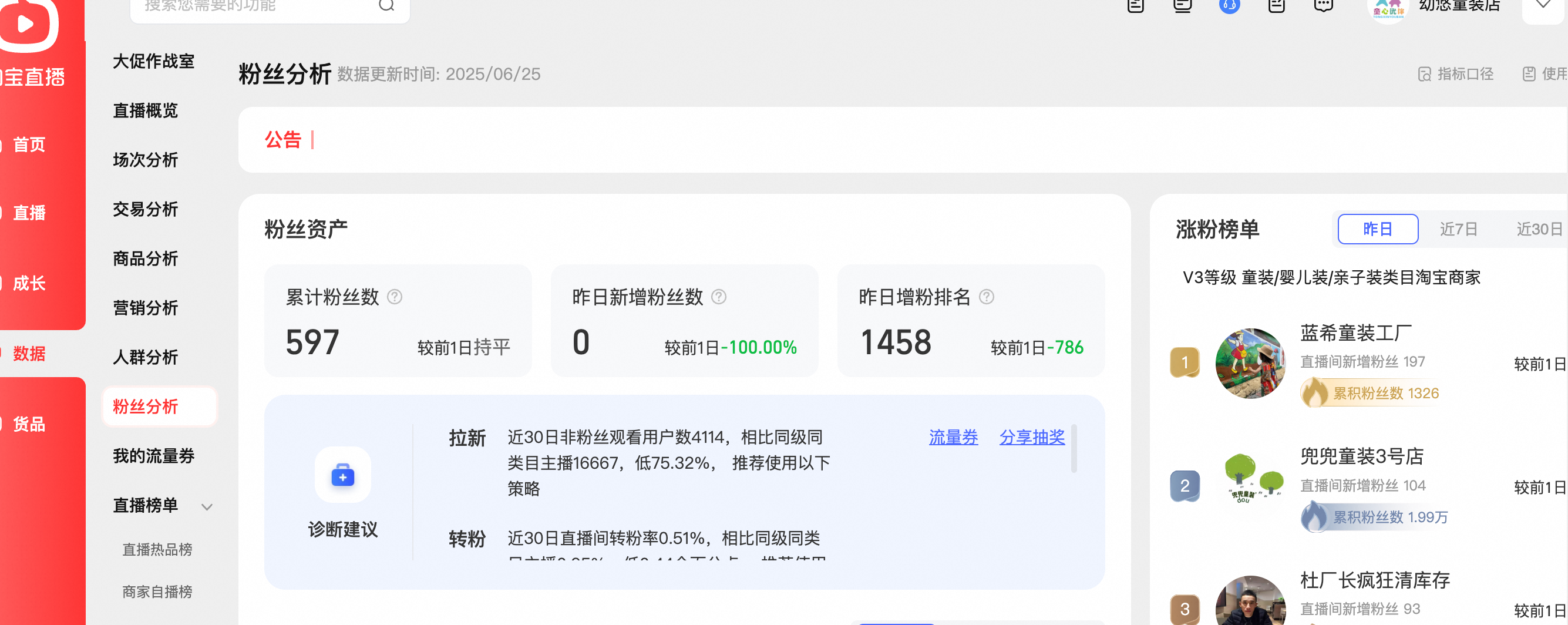Viewport: 1568px width, 625px height.
Task: Switch to 近30日 tab in 涨粉榜单
Action: (1539, 229)
